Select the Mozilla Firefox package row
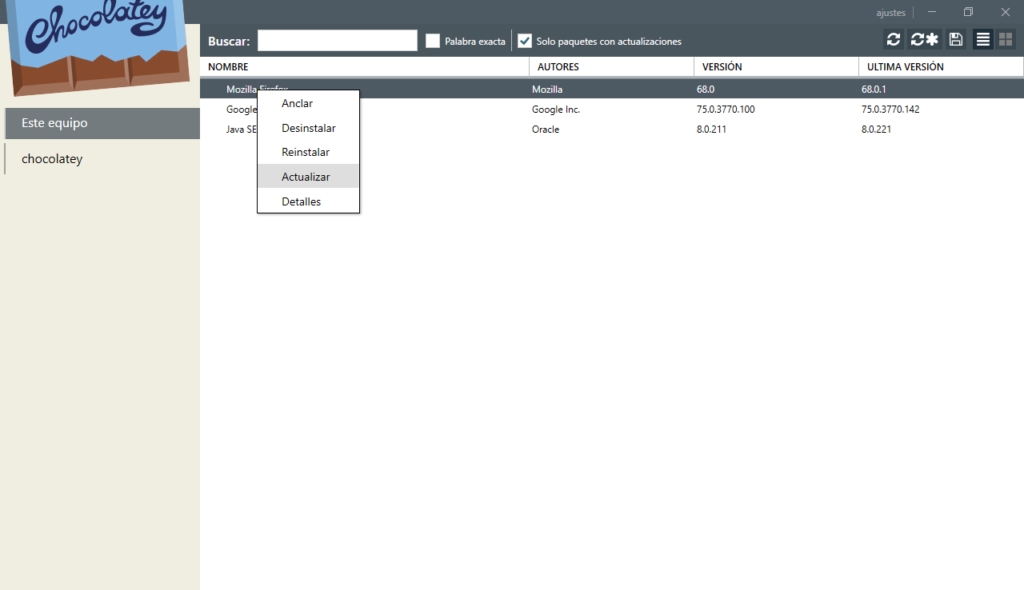 click(612, 89)
